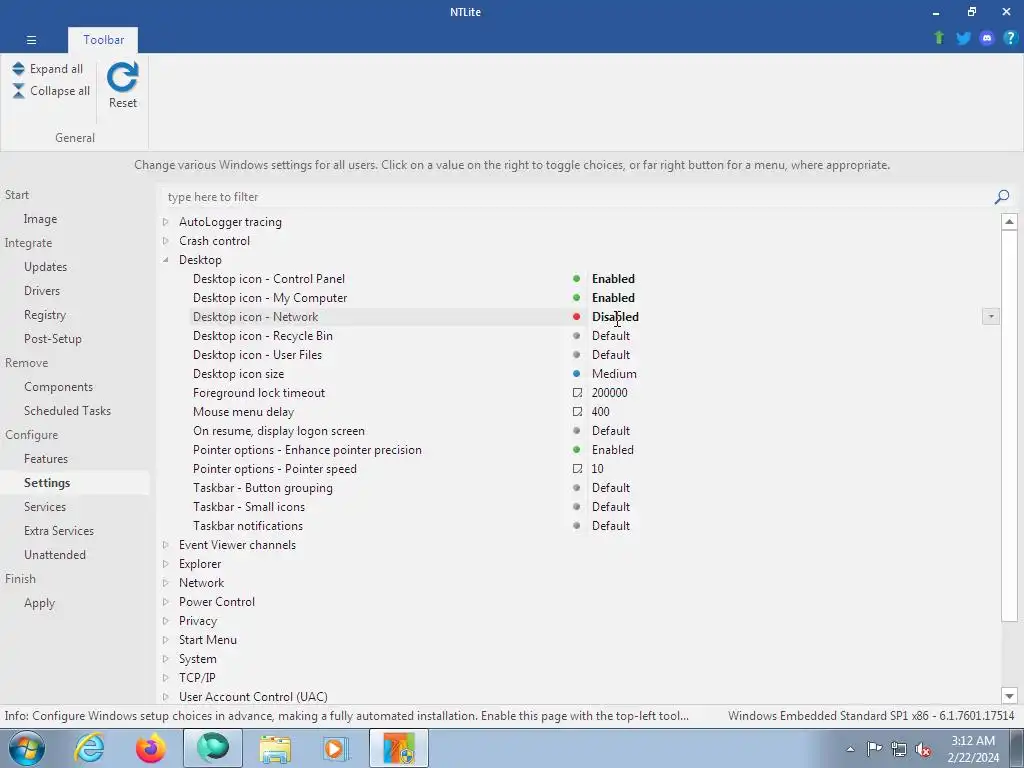Viewport: 1024px width, 768px height.
Task: Toggle the User Files desktop icon Default value
Action: coord(611,355)
